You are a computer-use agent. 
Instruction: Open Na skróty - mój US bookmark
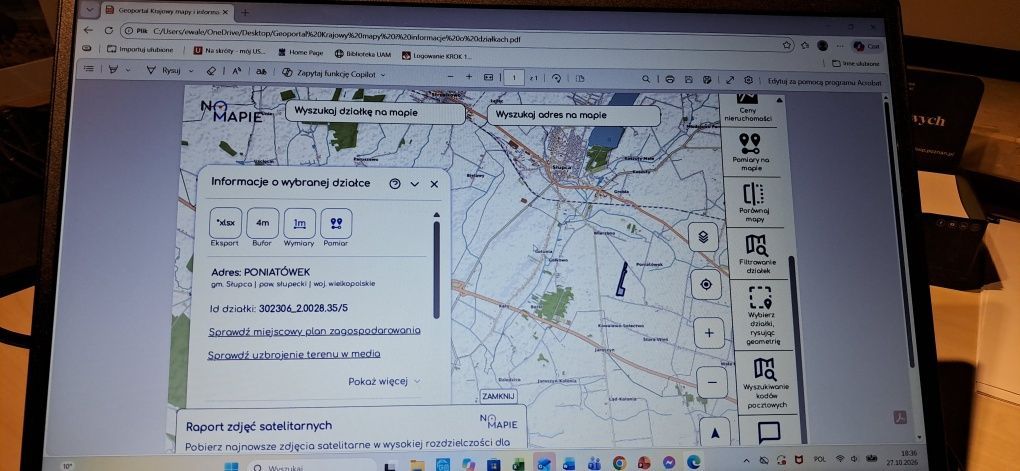click(x=230, y=51)
